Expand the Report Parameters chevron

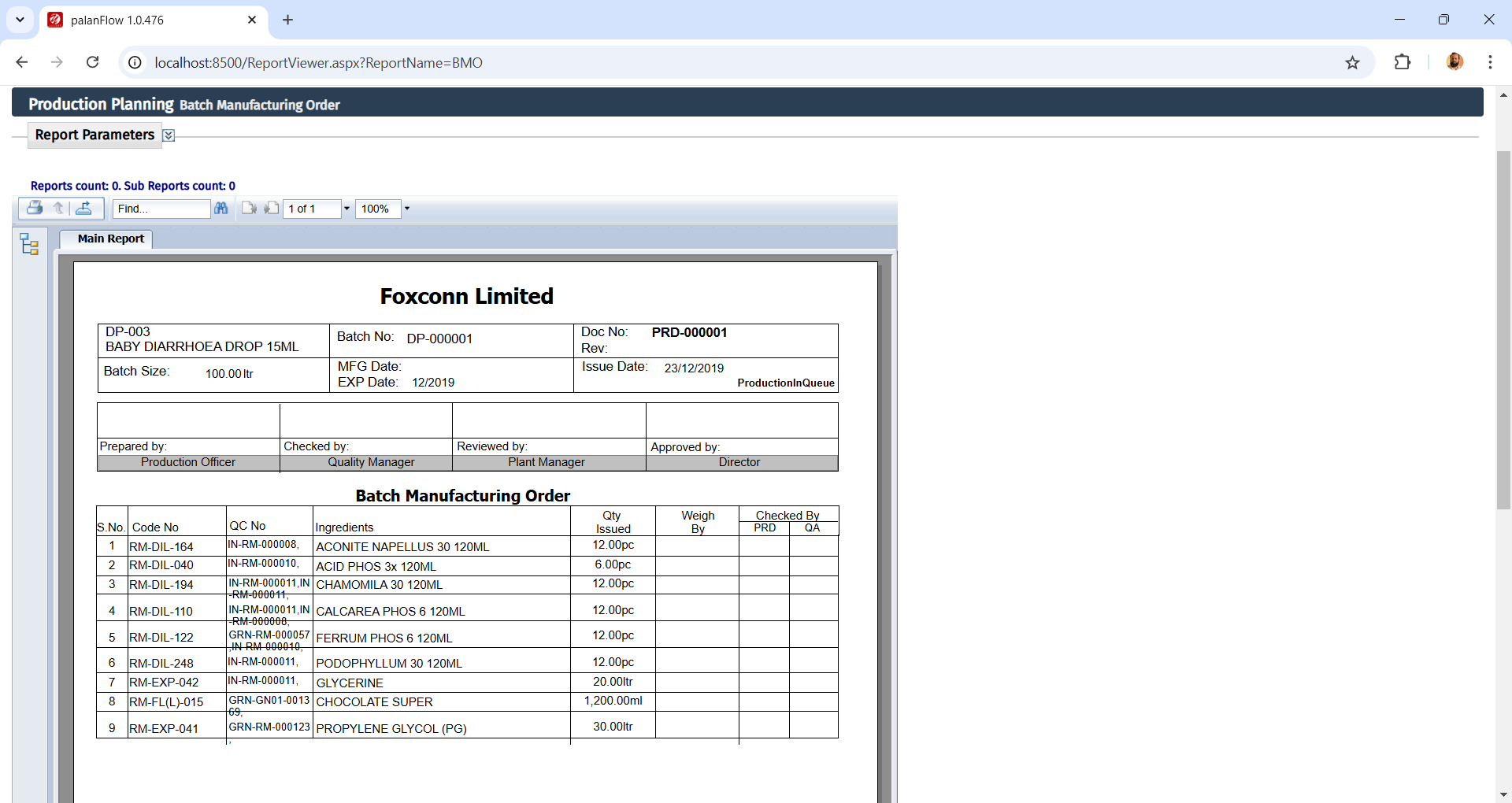(169, 135)
